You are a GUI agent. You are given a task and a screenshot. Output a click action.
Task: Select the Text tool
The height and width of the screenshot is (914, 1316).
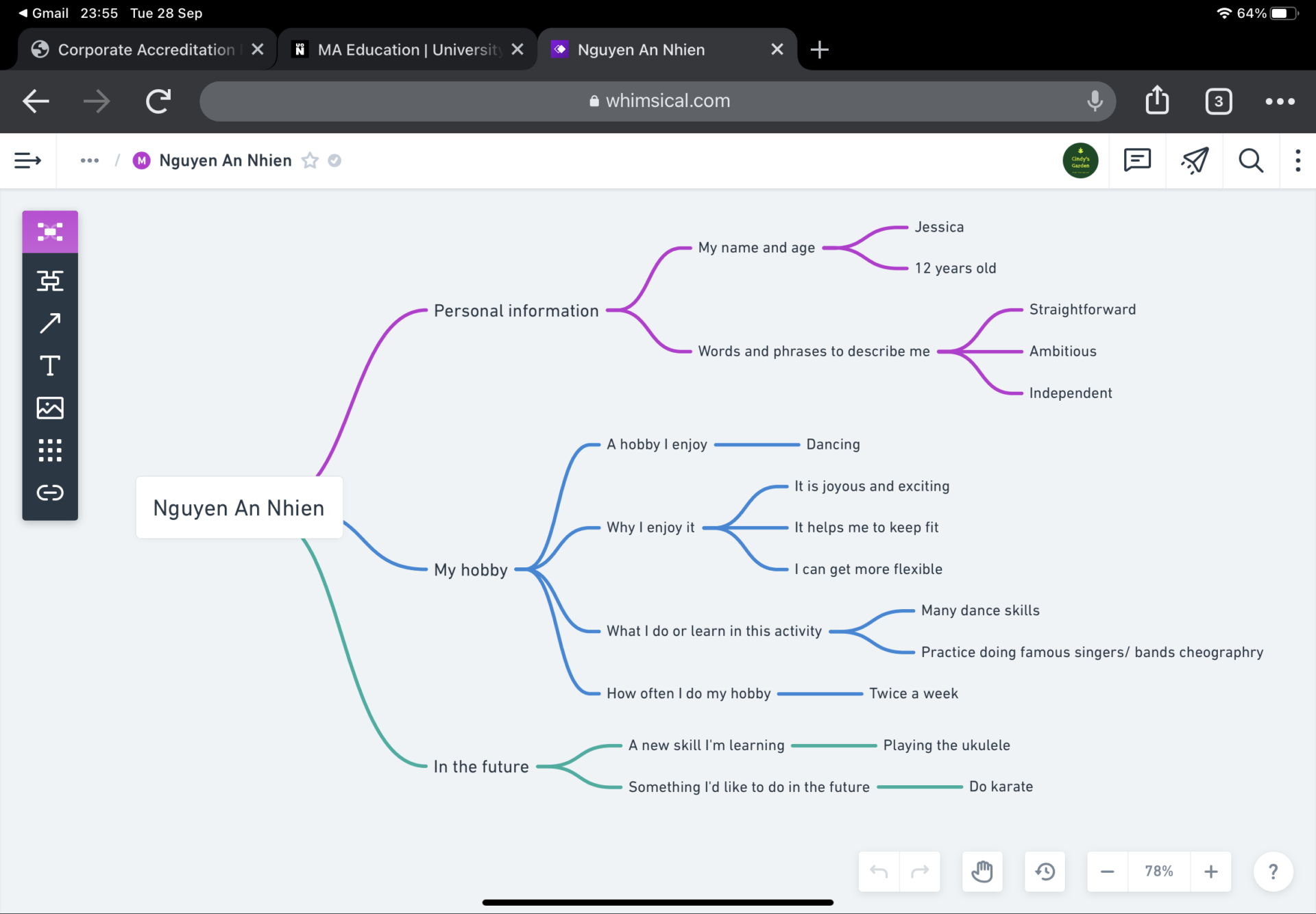[50, 366]
